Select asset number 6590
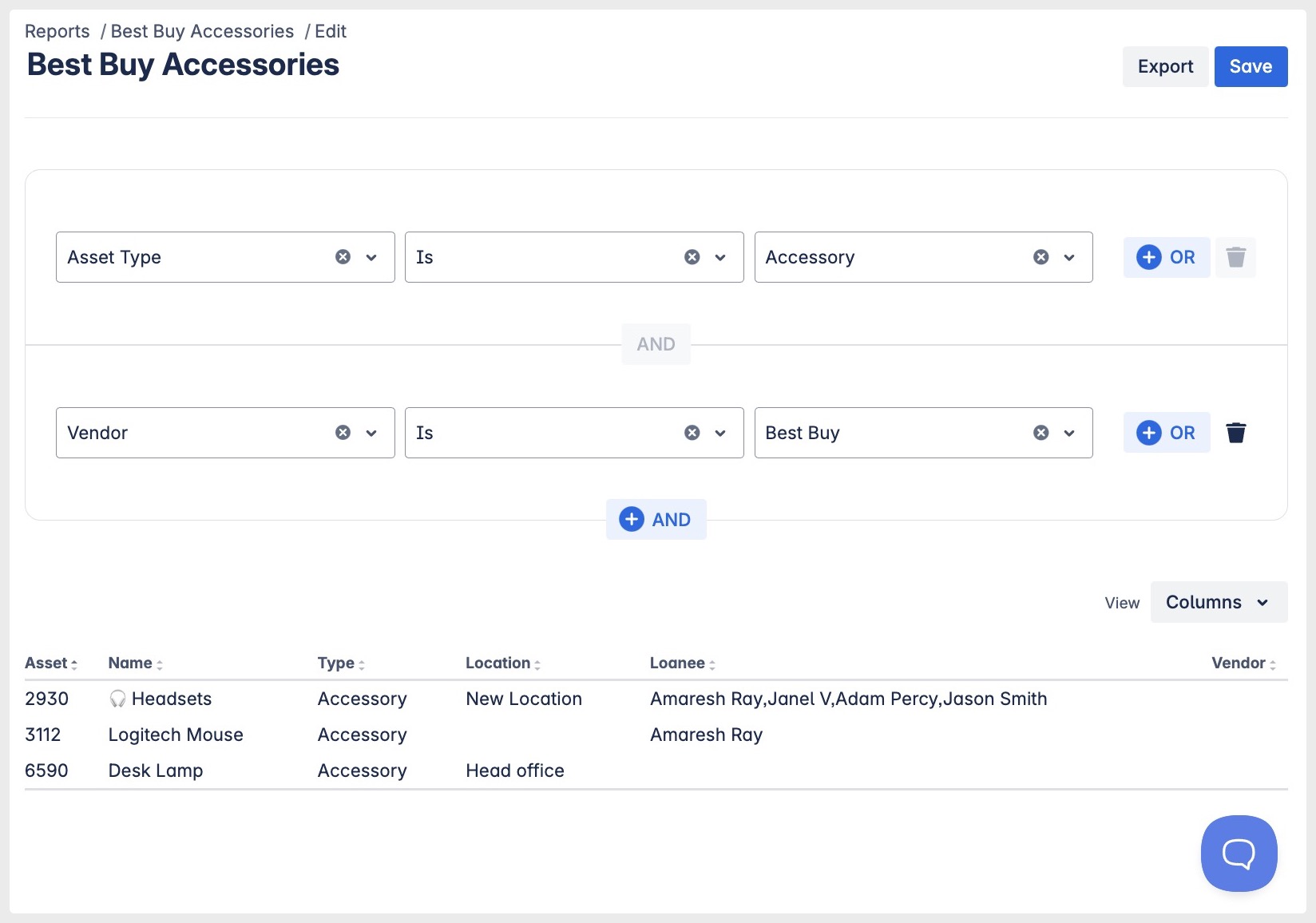The width and height of the screenshot is (1316, 923). [x=46, y=771]
